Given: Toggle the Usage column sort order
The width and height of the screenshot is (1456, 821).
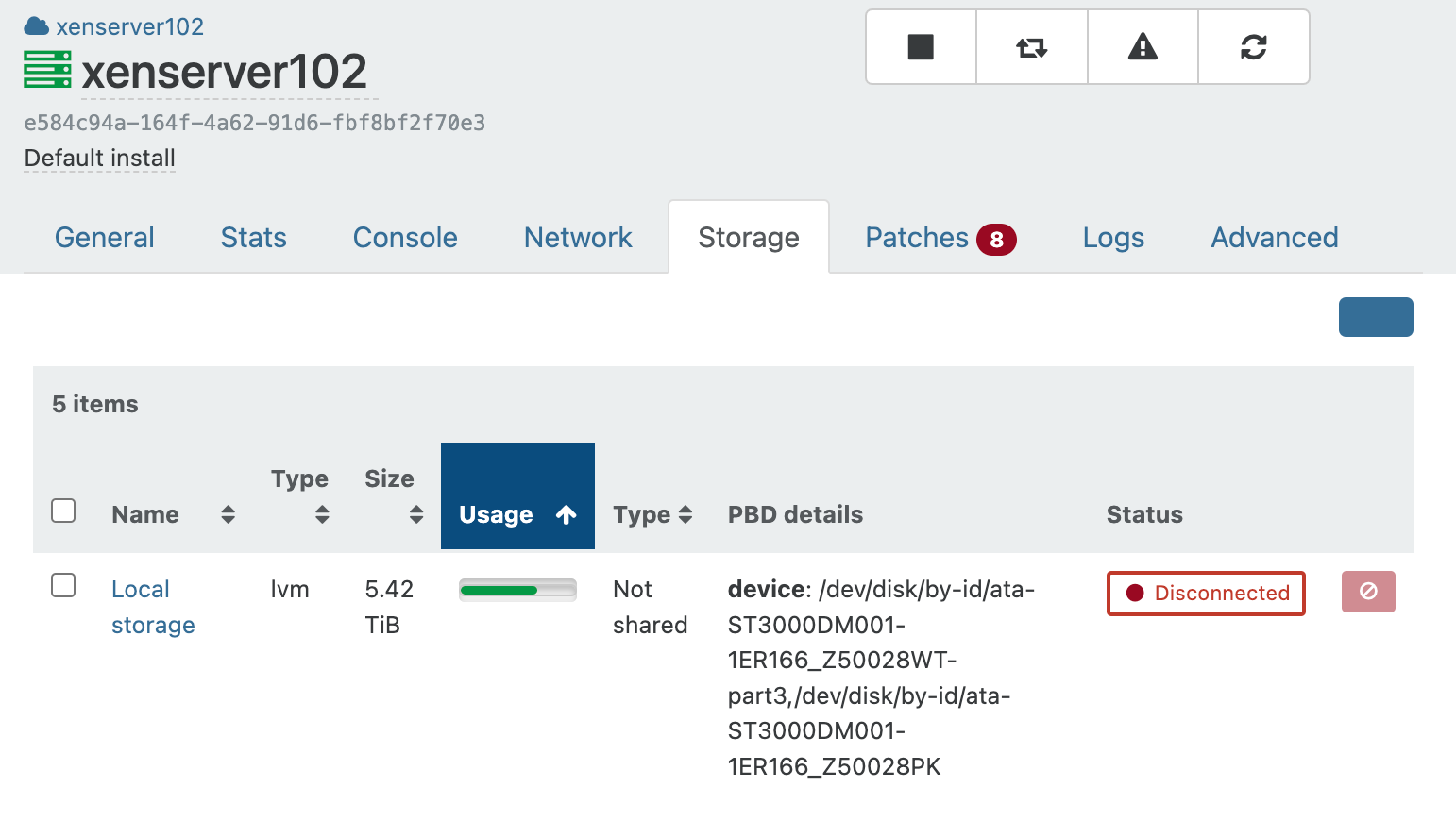Looking at the screenshot, I should [517, 496].
